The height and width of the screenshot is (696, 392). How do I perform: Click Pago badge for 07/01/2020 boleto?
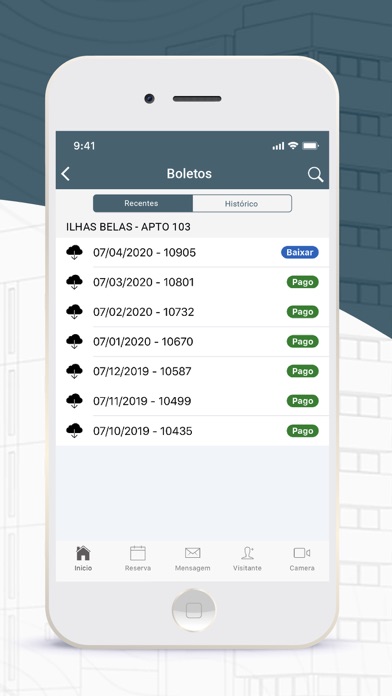click(303, 342)
